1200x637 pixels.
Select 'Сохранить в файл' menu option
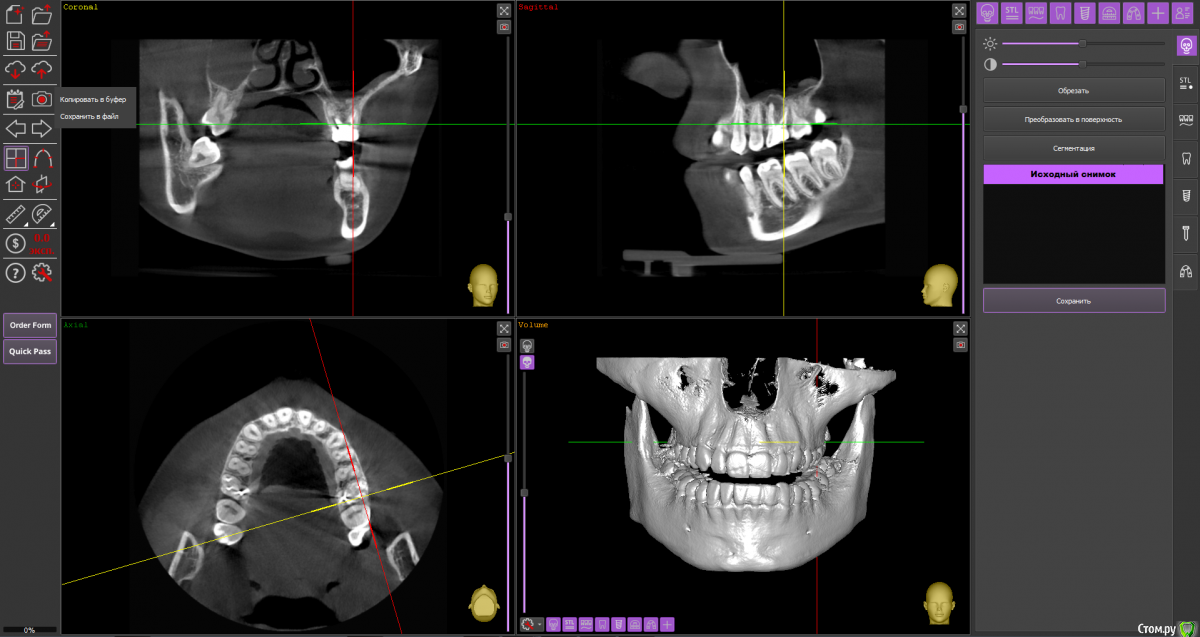(x=89, y=116)
